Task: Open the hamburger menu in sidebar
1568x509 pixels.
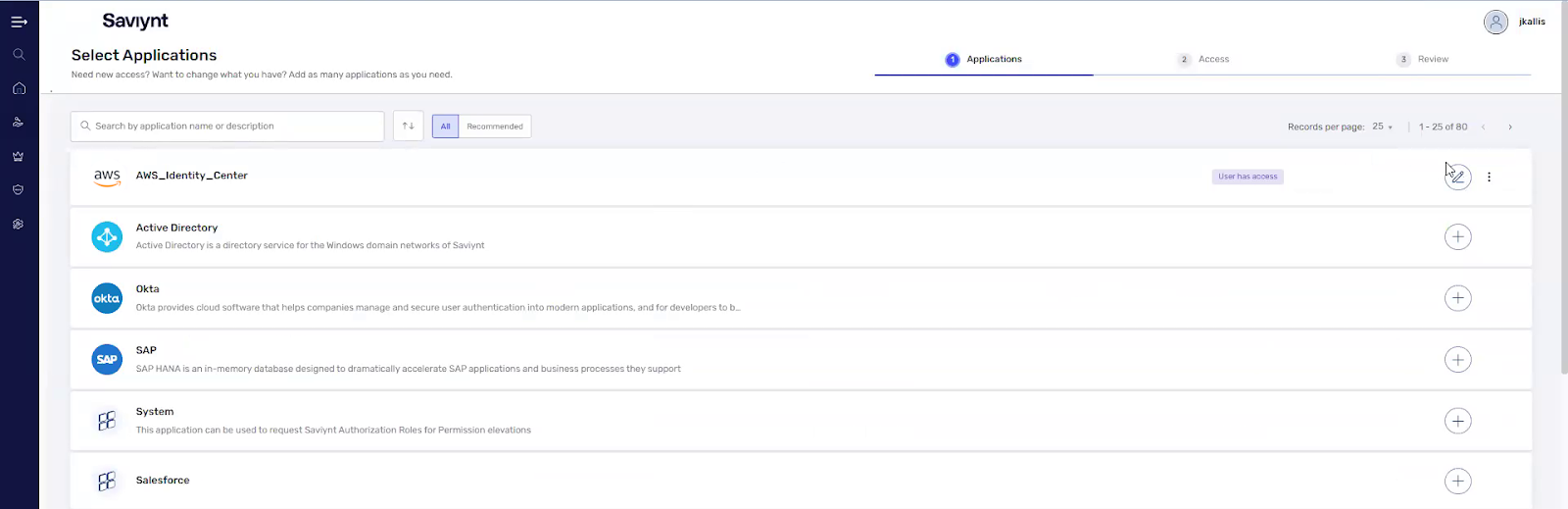Action: pyautogui.click(x=19, y=22)
